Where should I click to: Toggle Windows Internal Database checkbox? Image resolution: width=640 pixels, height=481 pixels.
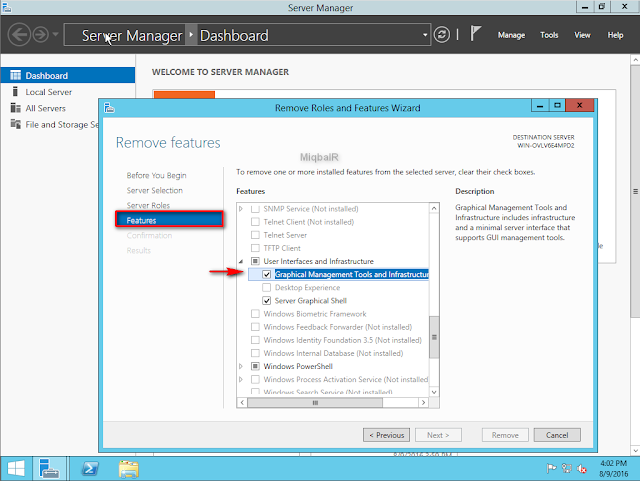[x=255, y=353]
